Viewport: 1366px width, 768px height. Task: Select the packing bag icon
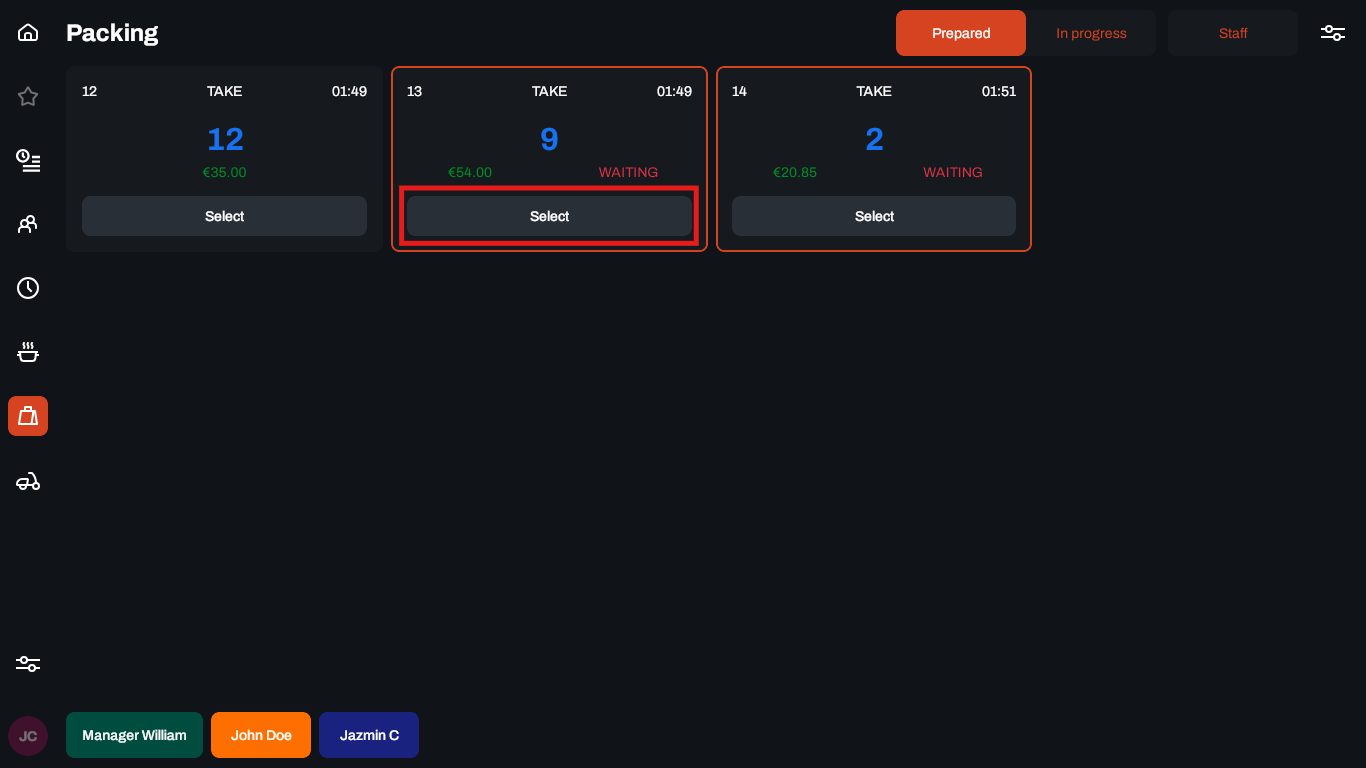(28, 416)
